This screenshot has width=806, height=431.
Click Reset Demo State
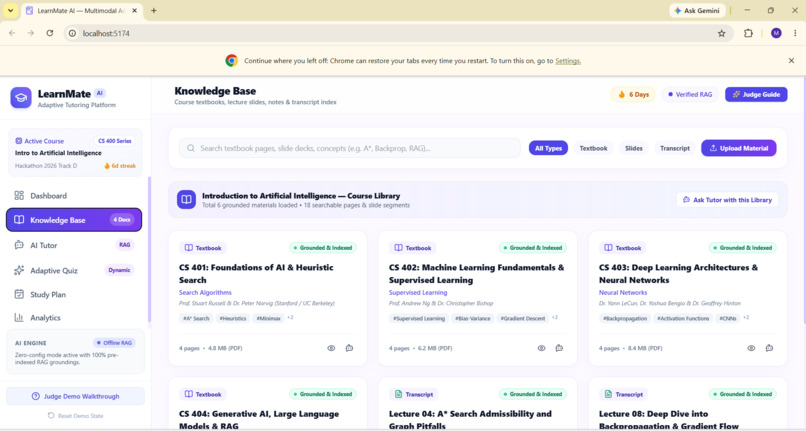76,416
